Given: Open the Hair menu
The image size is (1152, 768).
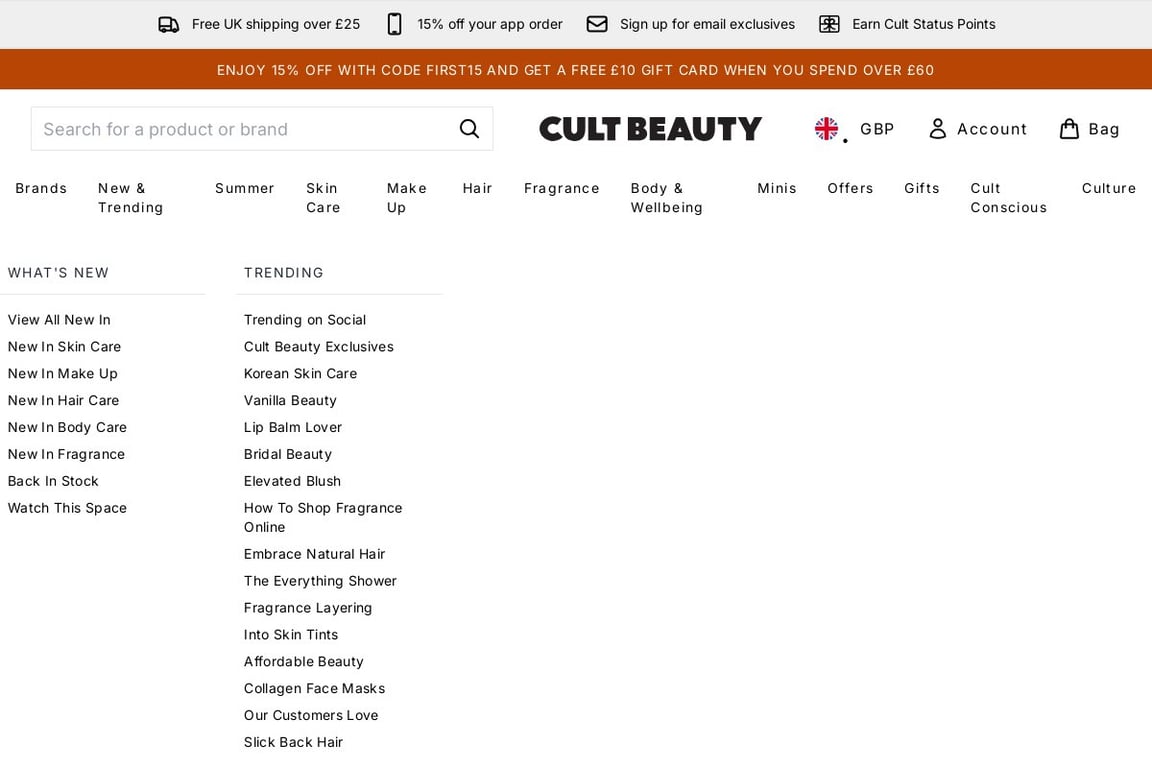Looking at the screenshot, I should click(478, 188).
